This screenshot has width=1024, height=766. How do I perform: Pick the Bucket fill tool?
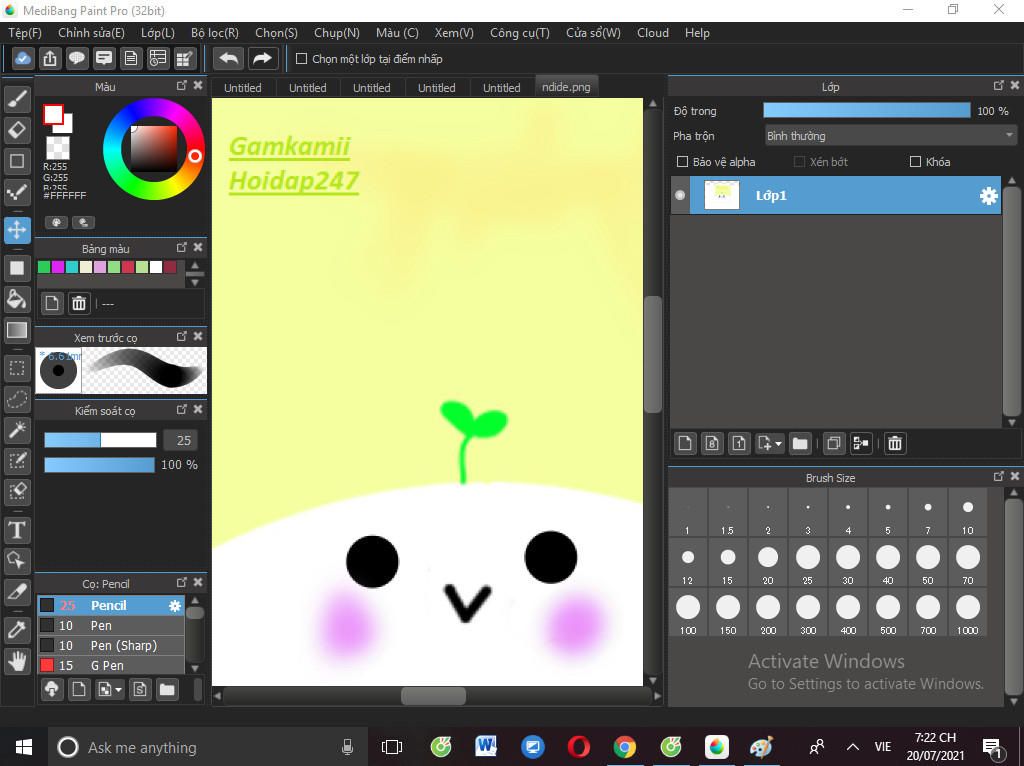(17, 298)
